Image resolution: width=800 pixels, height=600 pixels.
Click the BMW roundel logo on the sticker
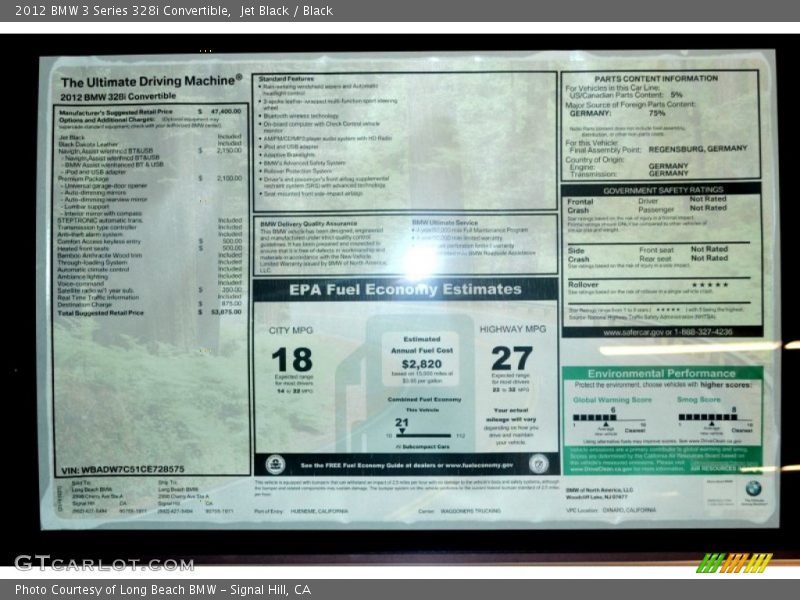tap(754, 489)
